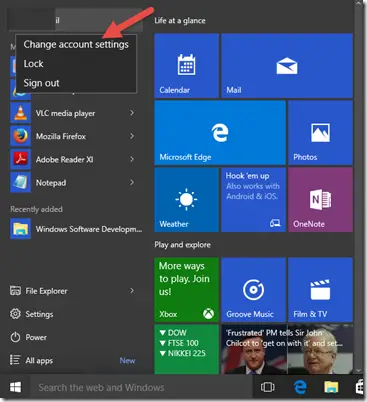Open the News tile about Chilcot
The image size is (367, 402).
(x=287, y=349)
